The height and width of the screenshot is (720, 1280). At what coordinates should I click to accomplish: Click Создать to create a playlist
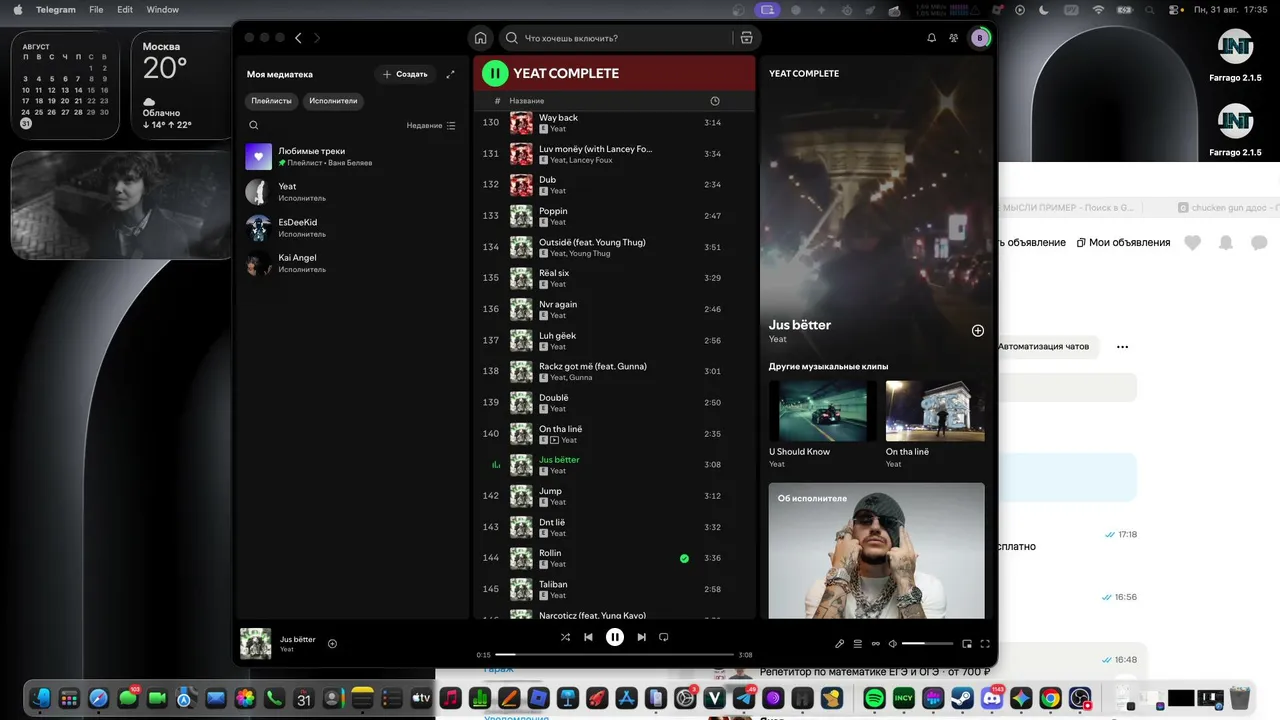pos(405,74)
